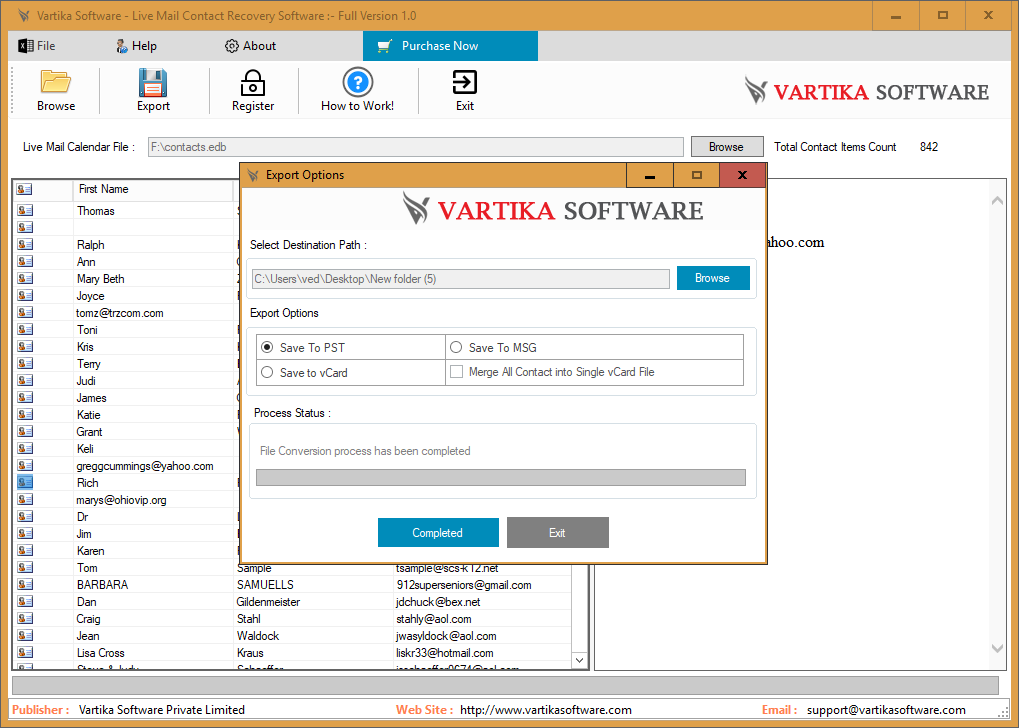This screenshot has height=728, width=1019.
Task: Select the contact card icon for Ralph
Action: [25, 244]
